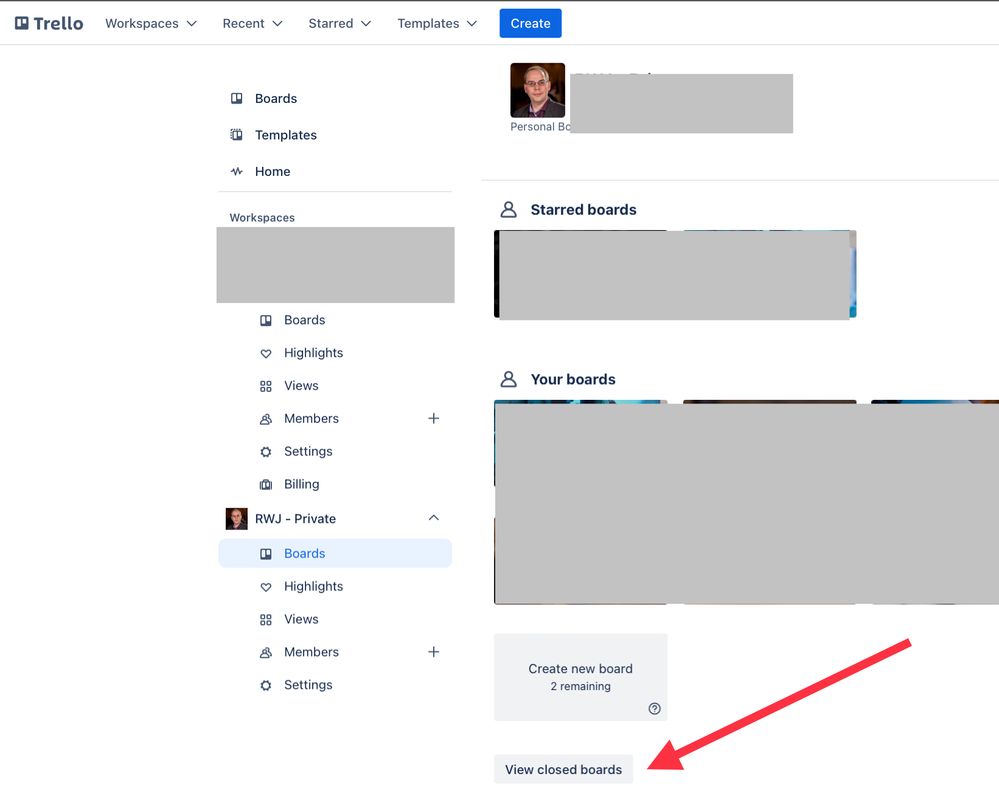Select highlighted Boards under RWJ - Private
The image size is (999, 793).
point(335,554)
